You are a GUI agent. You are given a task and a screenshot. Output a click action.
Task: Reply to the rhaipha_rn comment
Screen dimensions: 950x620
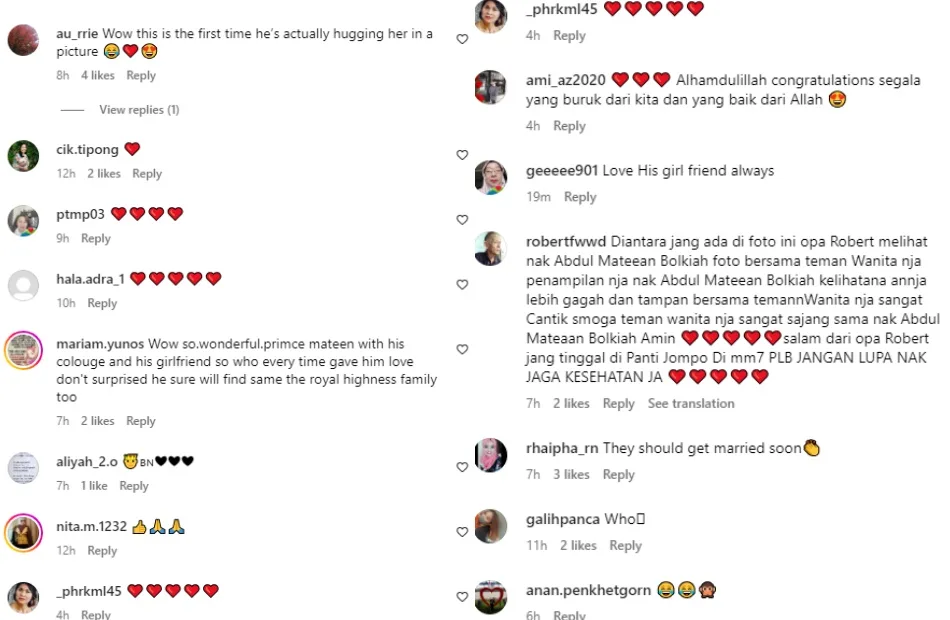619,475
